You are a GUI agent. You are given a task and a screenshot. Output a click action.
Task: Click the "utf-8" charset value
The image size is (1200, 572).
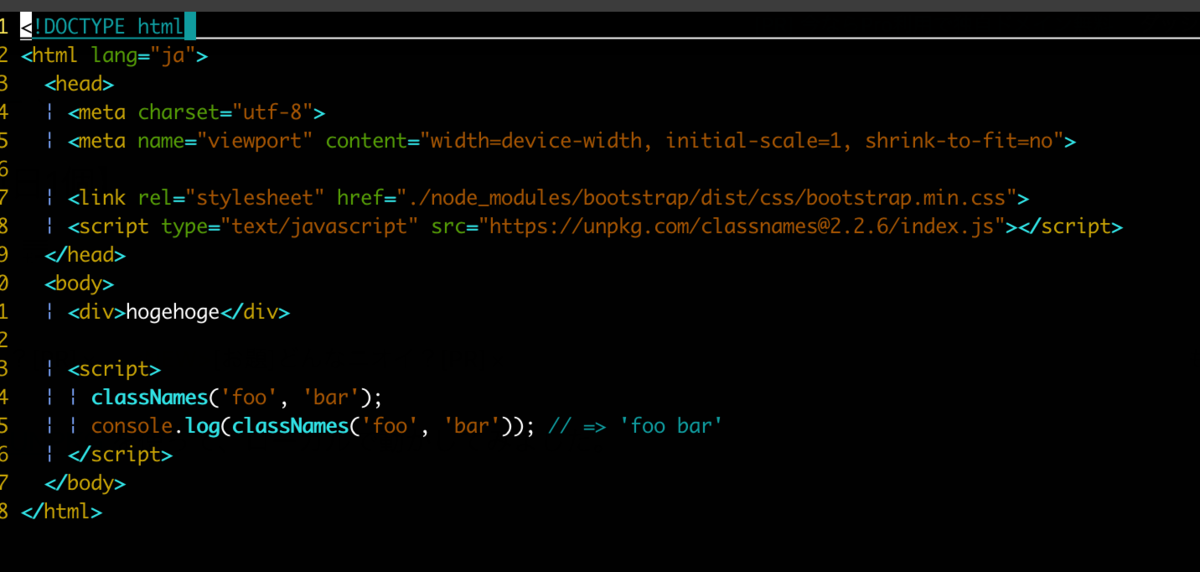click(x=272, y=112)
